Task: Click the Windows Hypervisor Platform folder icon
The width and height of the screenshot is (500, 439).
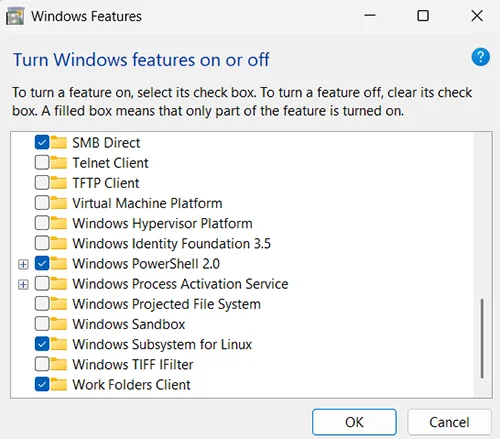Action: pyautogui.click(x=59, y=223)
